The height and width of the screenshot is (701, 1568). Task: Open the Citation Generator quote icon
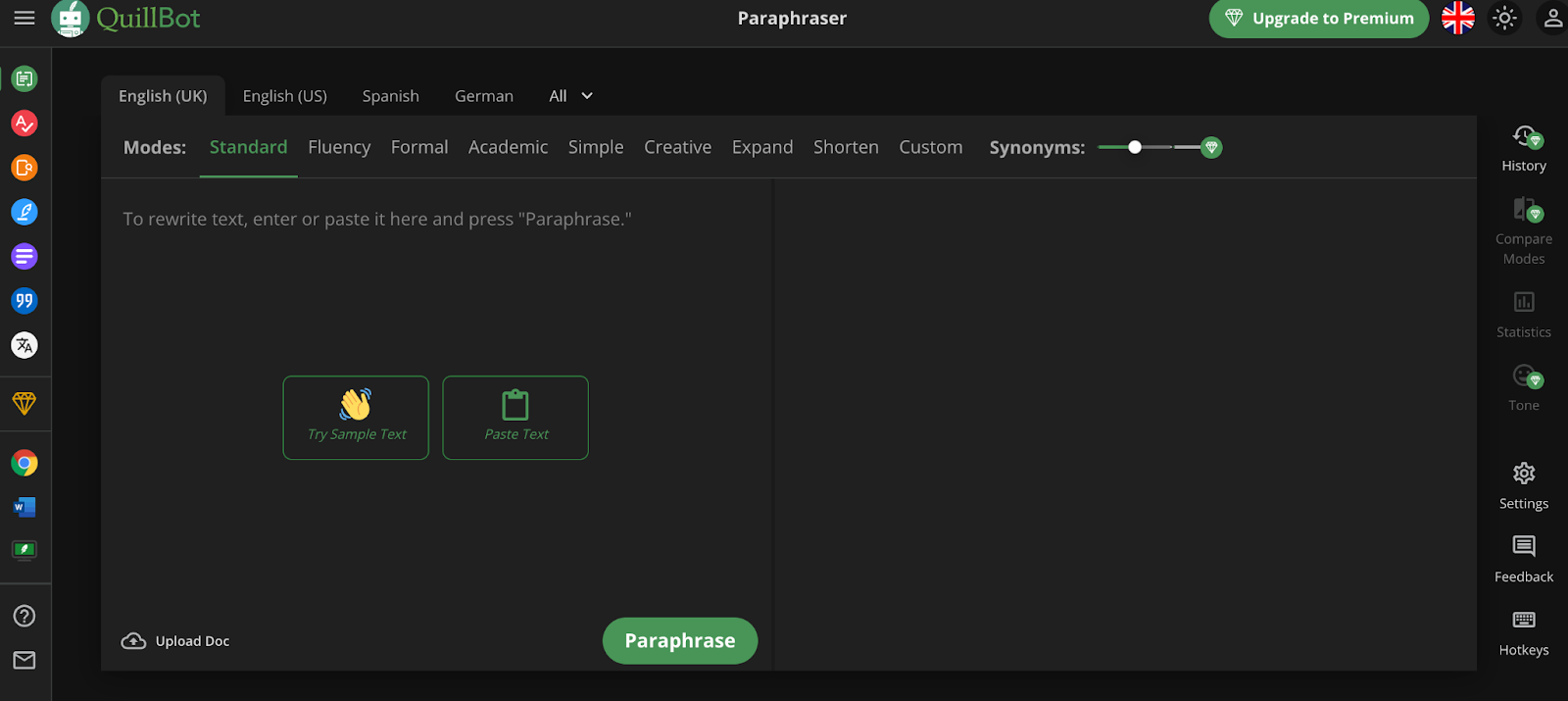pyautogui.click(x=24, y=301)
